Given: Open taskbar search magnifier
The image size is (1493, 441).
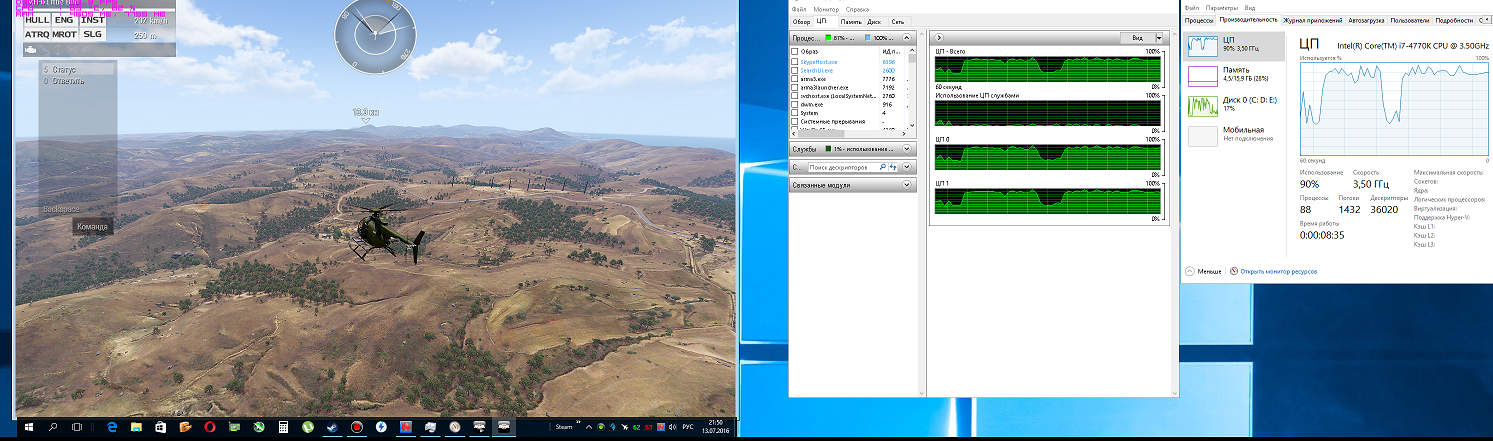Looking at the screenshot, I should [53, 427].
